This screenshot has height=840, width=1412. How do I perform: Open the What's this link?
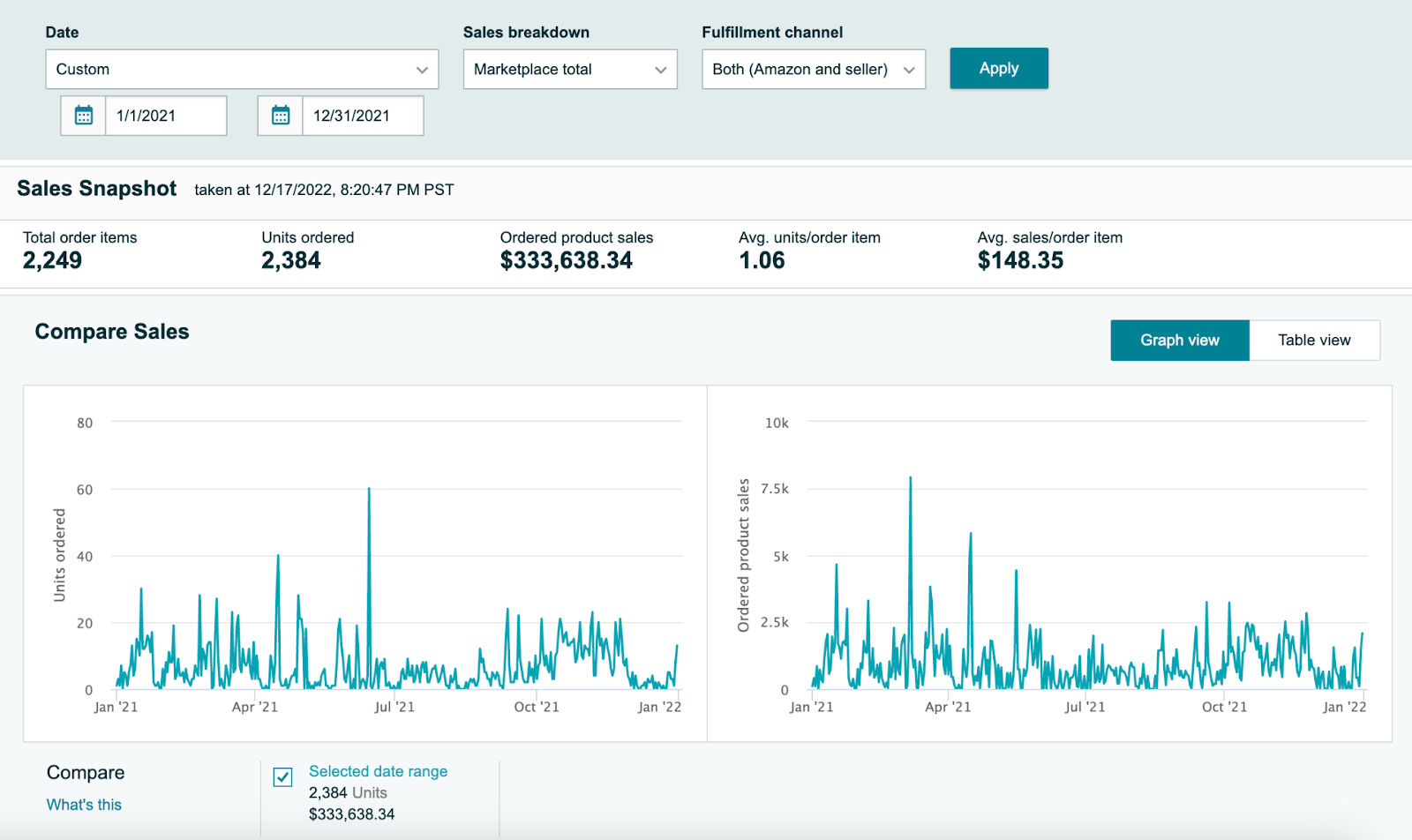tap(84, 805)
